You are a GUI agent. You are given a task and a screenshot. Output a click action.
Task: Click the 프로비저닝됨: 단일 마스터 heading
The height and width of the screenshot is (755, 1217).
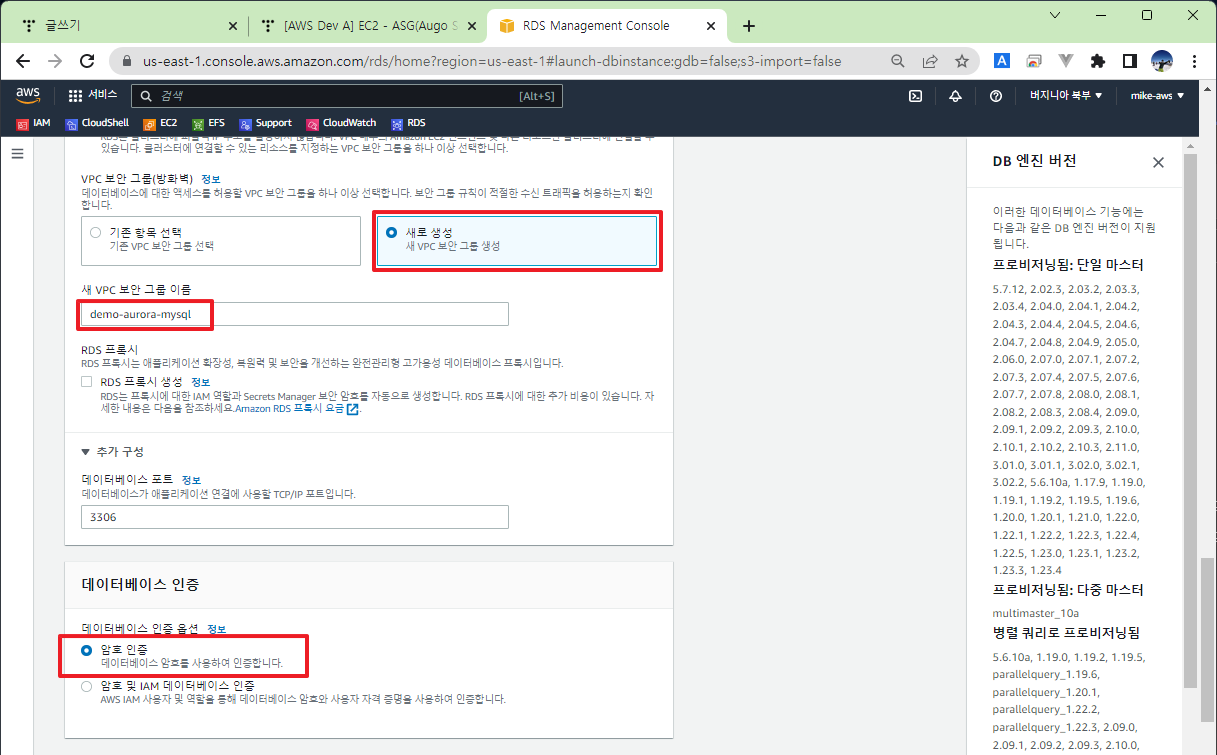coord(1068,265)
